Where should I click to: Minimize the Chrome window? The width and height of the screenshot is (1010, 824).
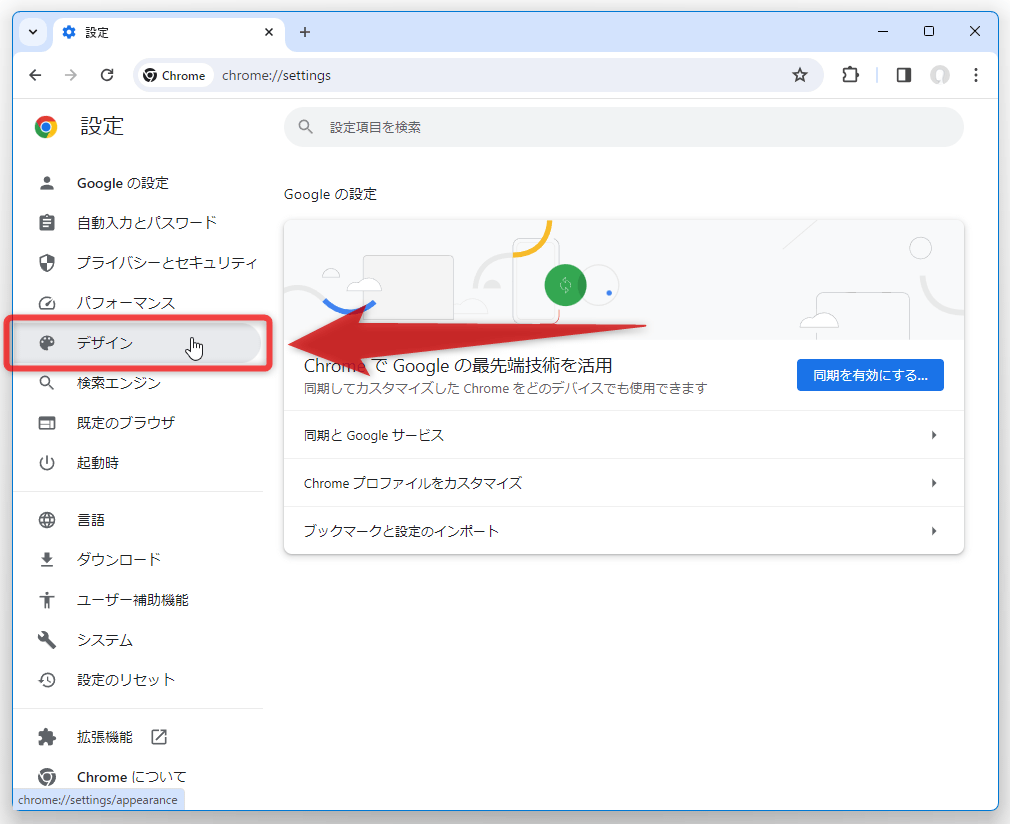(x=883, y=31)
